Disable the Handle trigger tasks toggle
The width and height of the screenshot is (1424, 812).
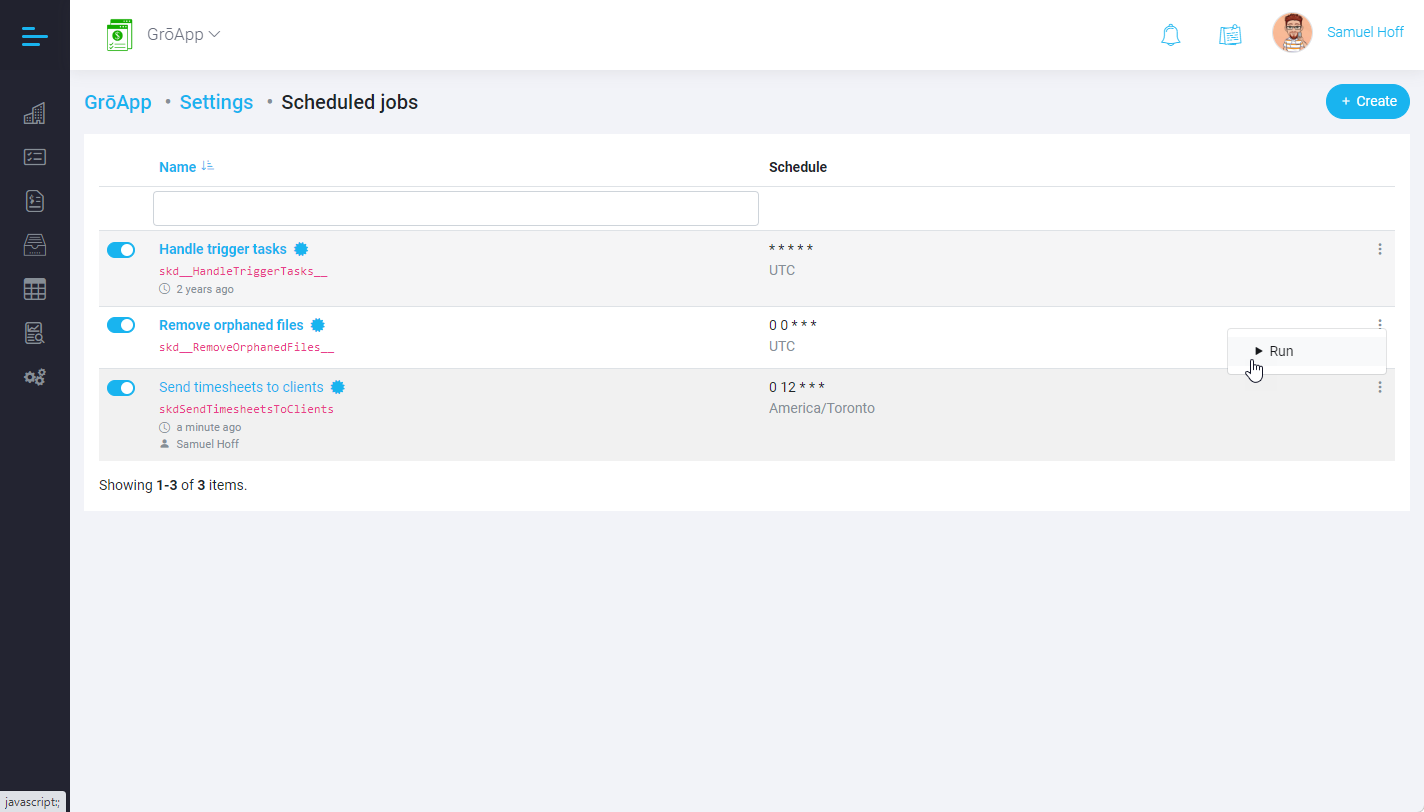121,250
